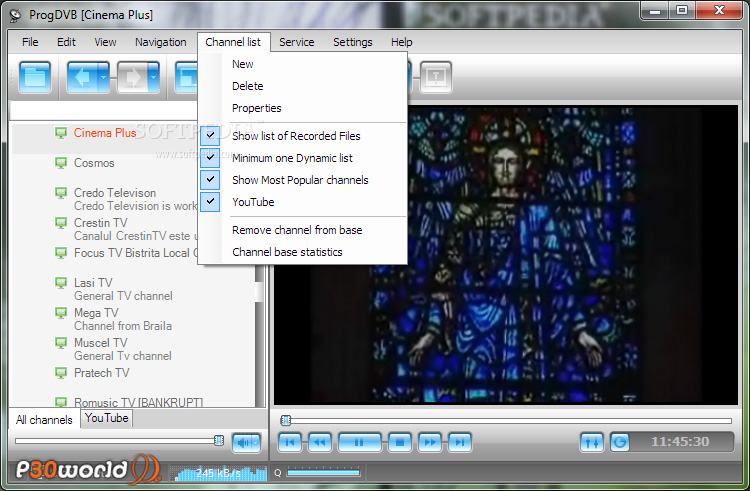This screenshot has width=750, height=491.
Task: Open the Navigation menu
Action: point(161,42)
